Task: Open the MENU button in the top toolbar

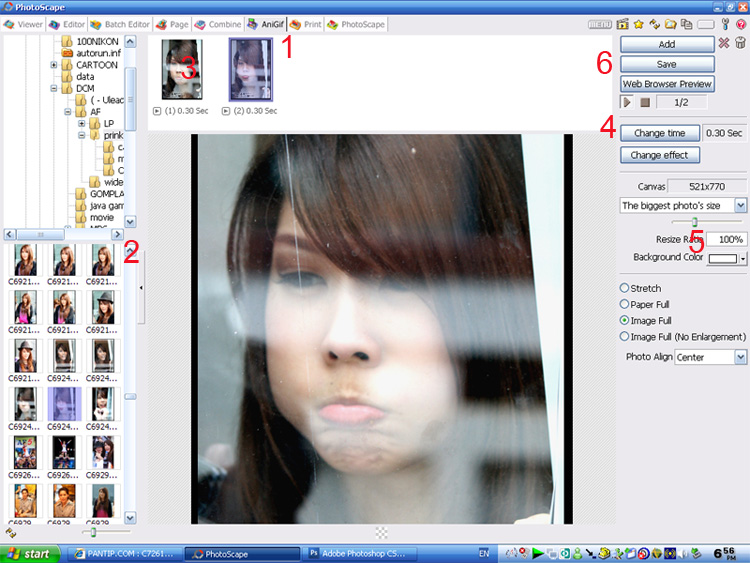Action: pos(600,24)
